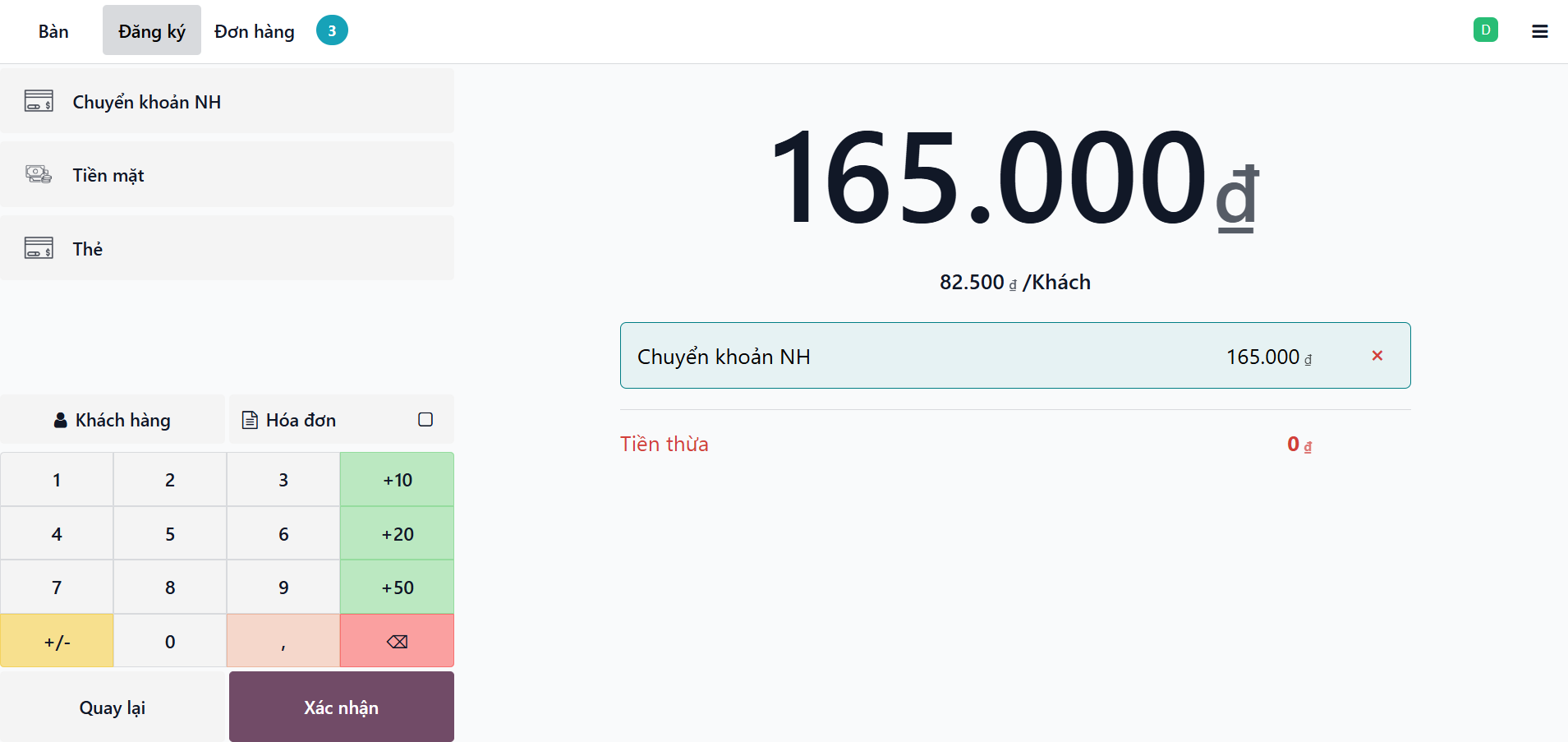Select Chuyển khoản NH payment method
Viewport: 1568px width, 742px height.
click(x=227, y=102)
